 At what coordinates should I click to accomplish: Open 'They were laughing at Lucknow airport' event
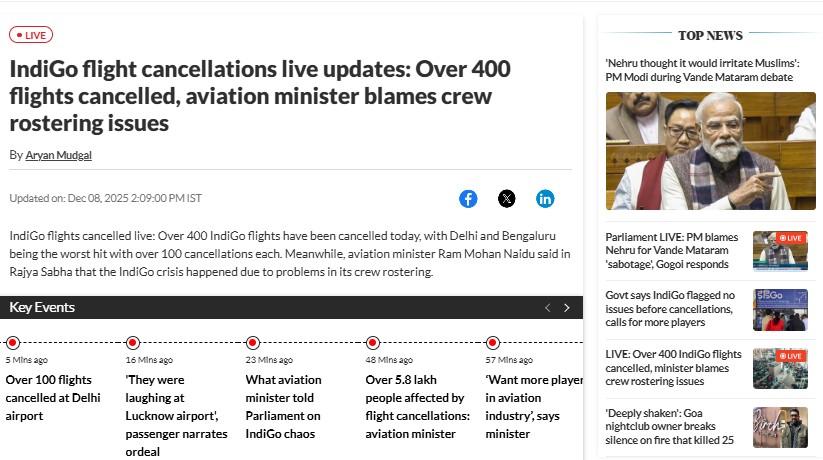pos(176,415)
